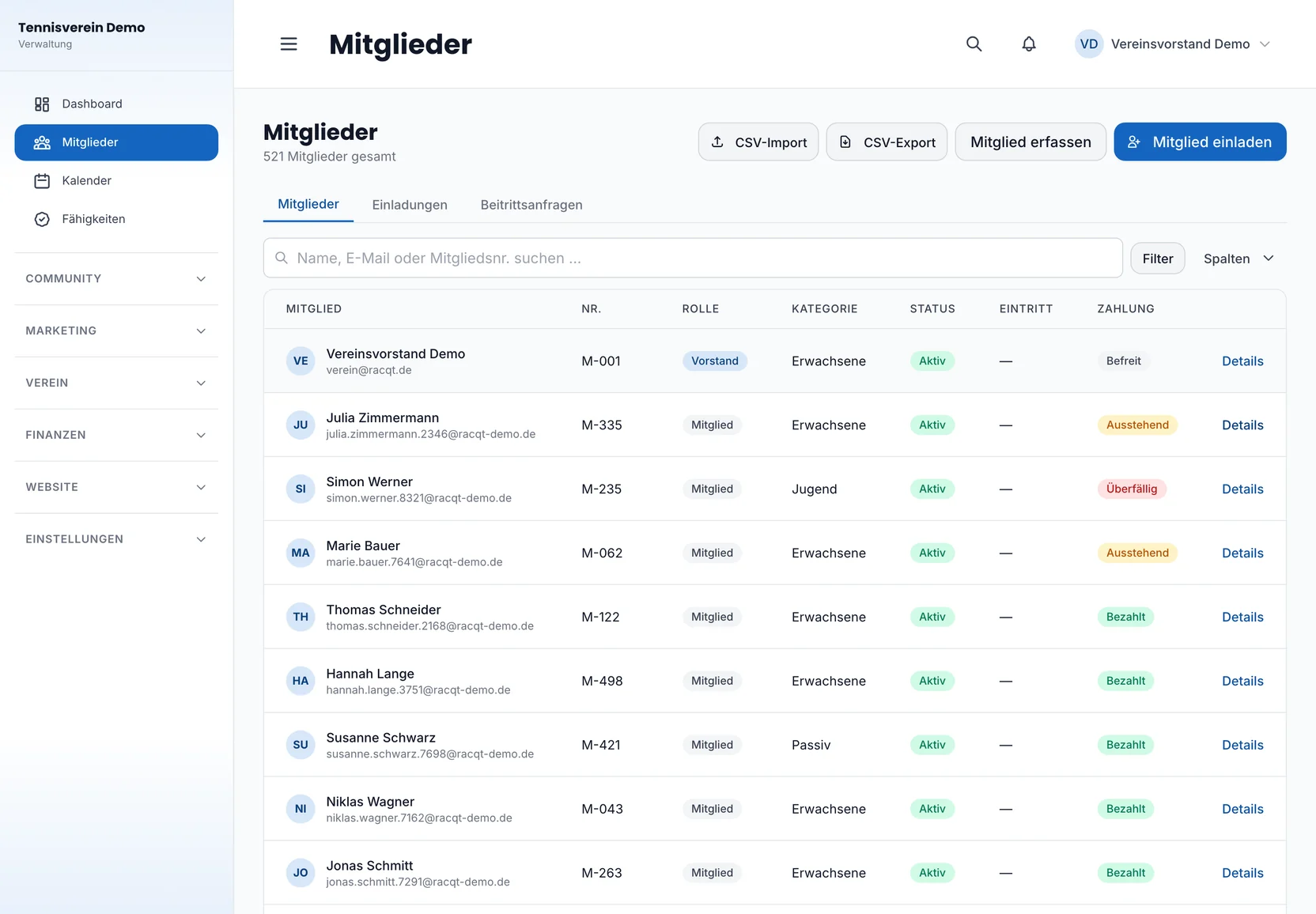The width and height of the screenshot is (1316, 914).
Task: Open the Spalten columns dropdown
Action: tap(1238, 259)
